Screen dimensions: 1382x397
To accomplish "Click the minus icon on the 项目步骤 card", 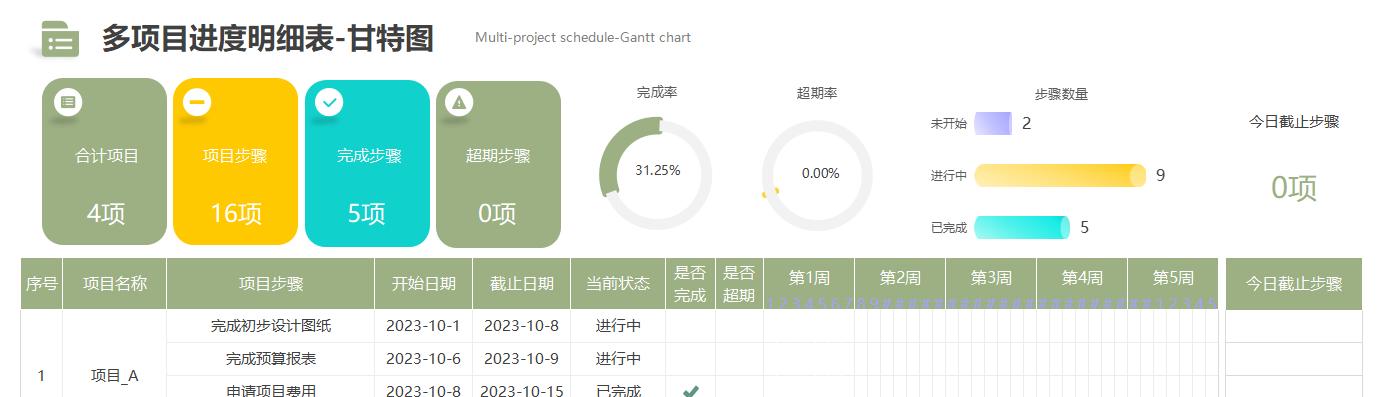I will [x=198, y=102].
